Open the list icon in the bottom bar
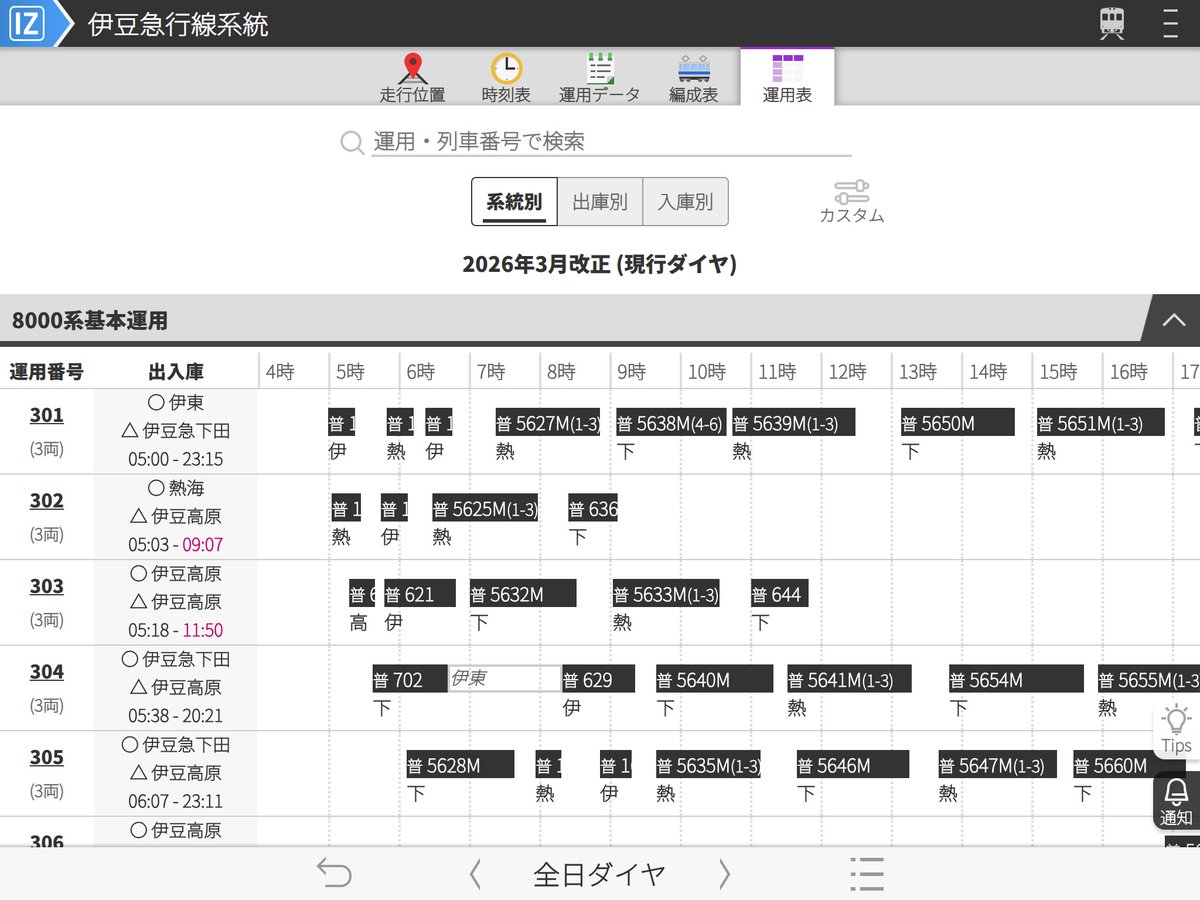This screenshot has width=1200, height=900. 866,873
